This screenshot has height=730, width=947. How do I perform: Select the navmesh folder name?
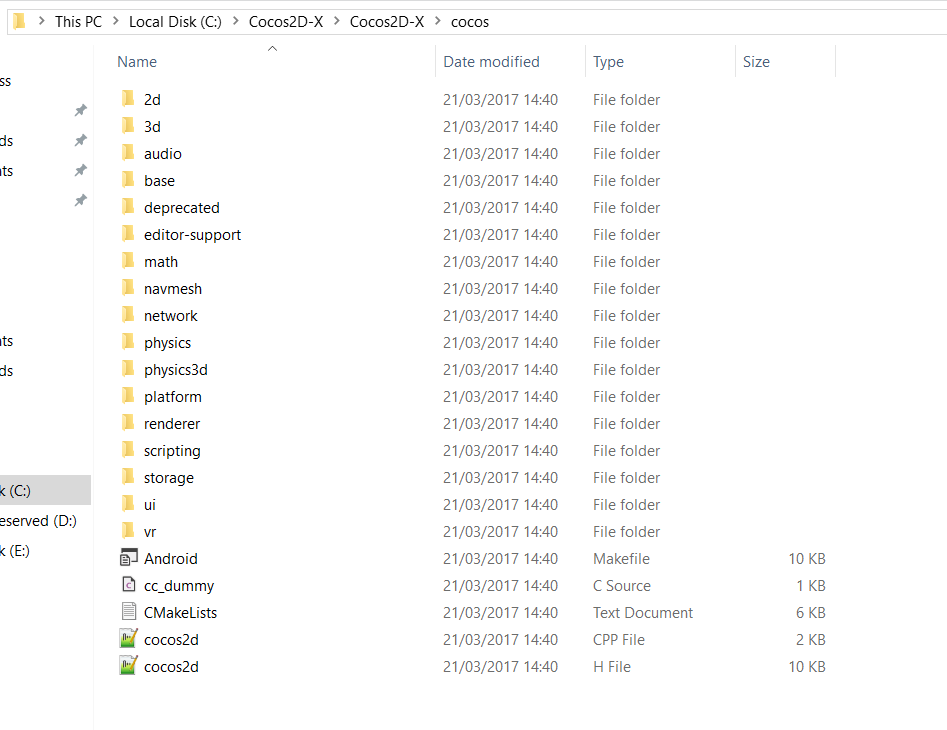pos(173,289)
